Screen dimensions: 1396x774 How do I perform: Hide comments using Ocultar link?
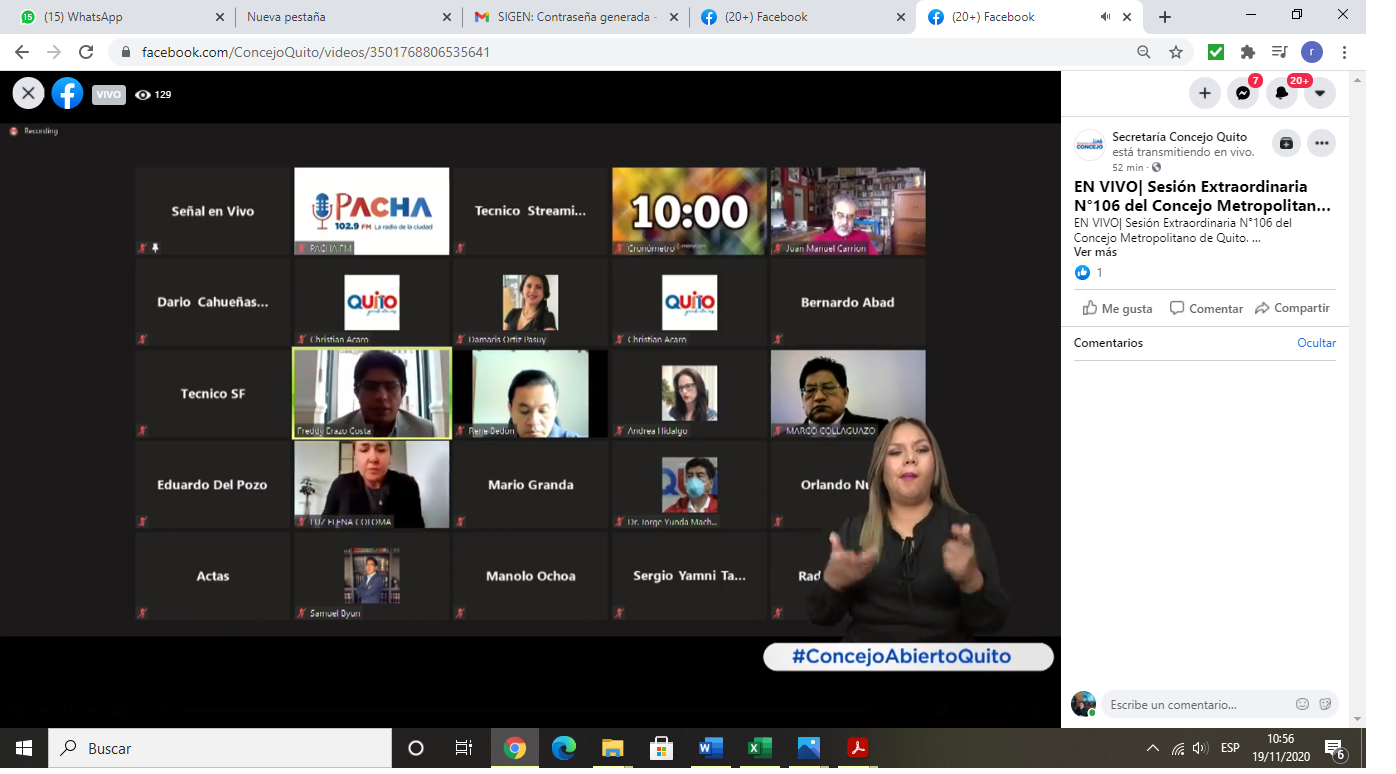click(1316, 343)
